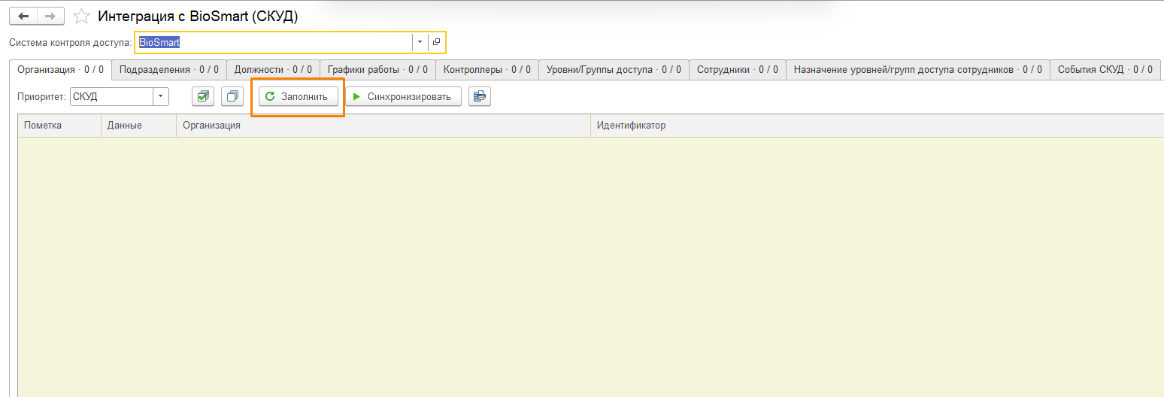1164x397 pixels.
Task: Check all rows with the green checkmarks icon
Action: 203,96
